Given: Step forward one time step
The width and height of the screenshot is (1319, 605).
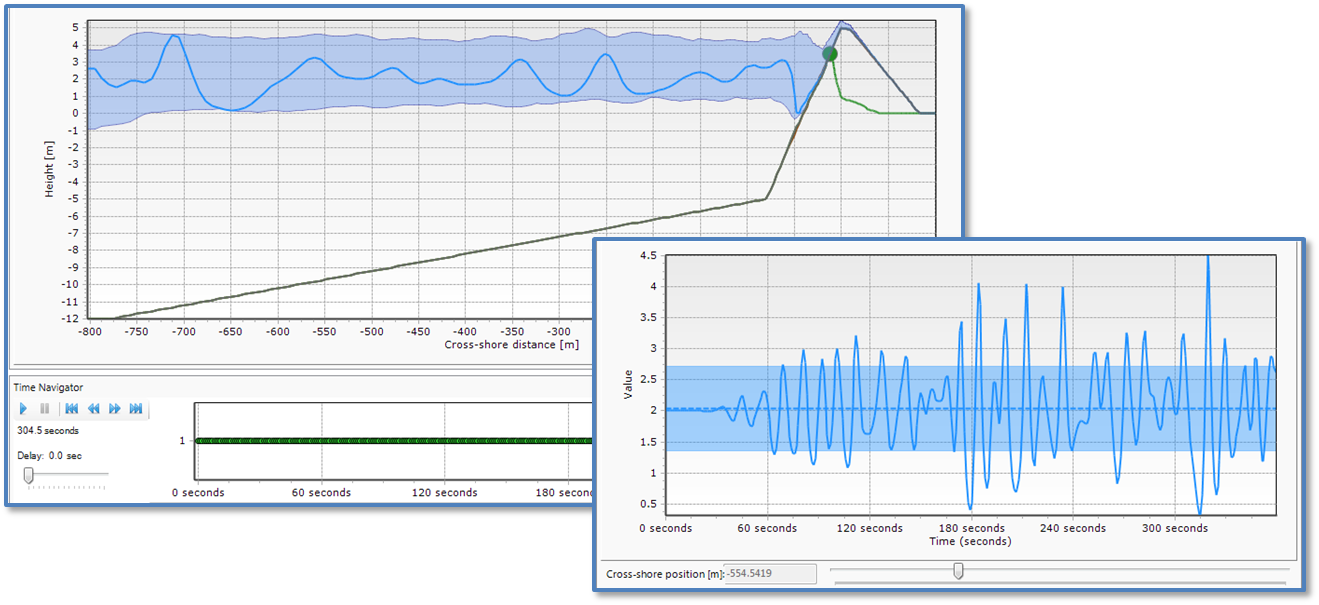Looking at the screenshot, I should click(x=114, y=409).
